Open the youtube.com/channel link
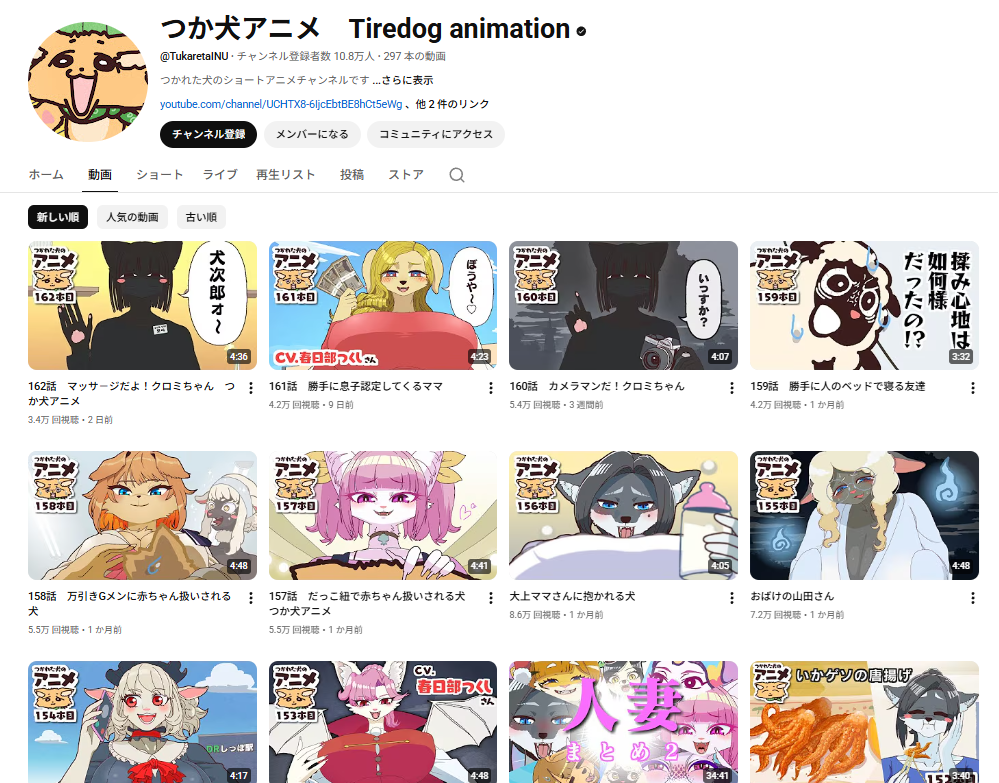This screenshot has height=783, width=999. pos(281,104)
